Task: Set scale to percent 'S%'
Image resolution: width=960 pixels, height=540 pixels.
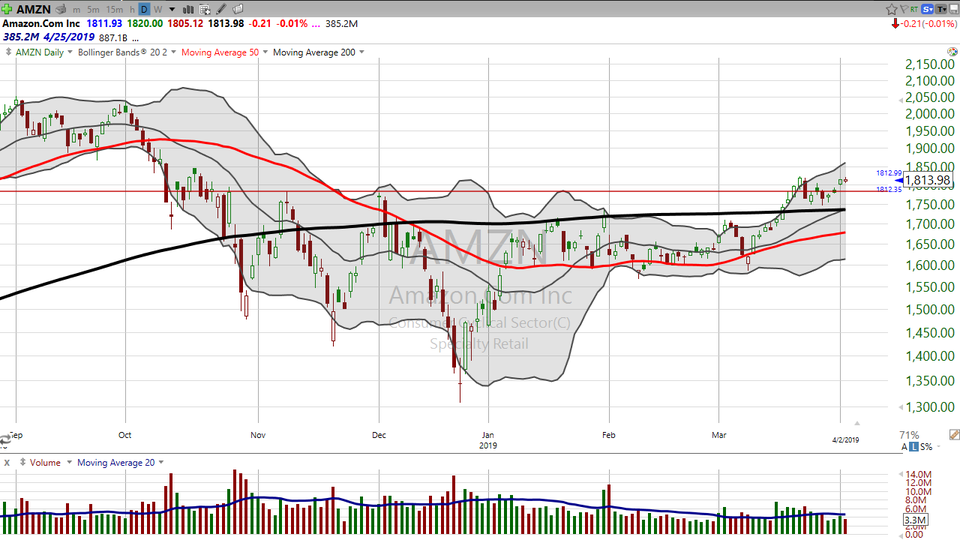Action: pyautogui.click(x=926, y=447)
